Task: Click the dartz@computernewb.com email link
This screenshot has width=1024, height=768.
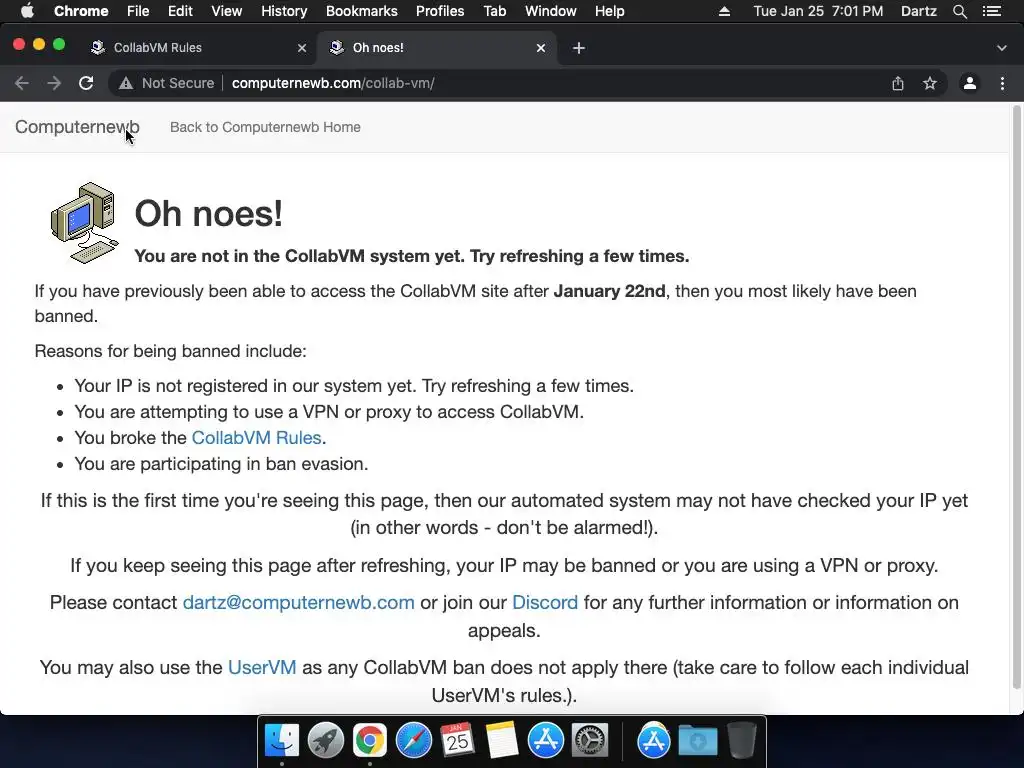Action: [x=298, y=602]
